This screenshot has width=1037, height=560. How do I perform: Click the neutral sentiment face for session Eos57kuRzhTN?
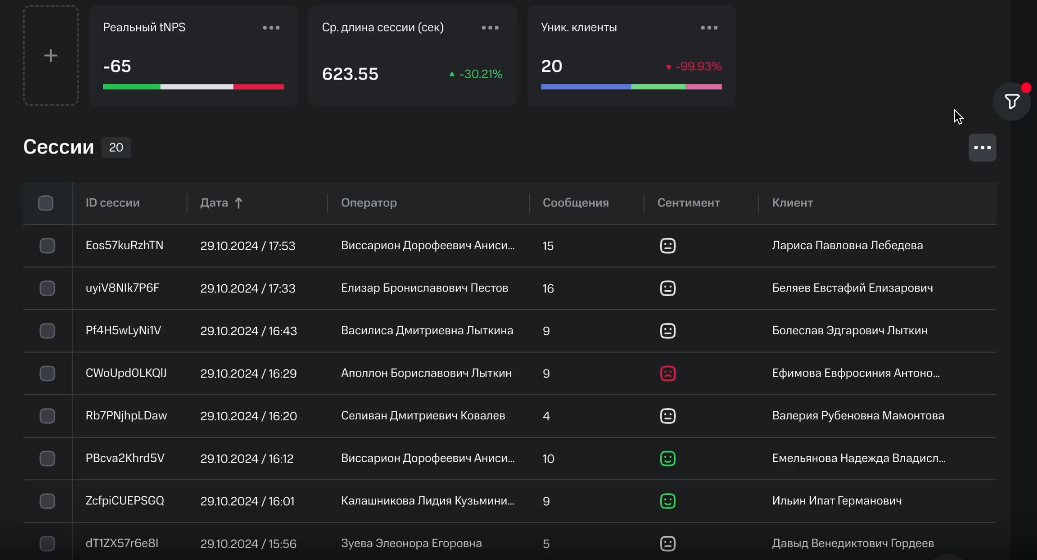[x=668, y=246]
